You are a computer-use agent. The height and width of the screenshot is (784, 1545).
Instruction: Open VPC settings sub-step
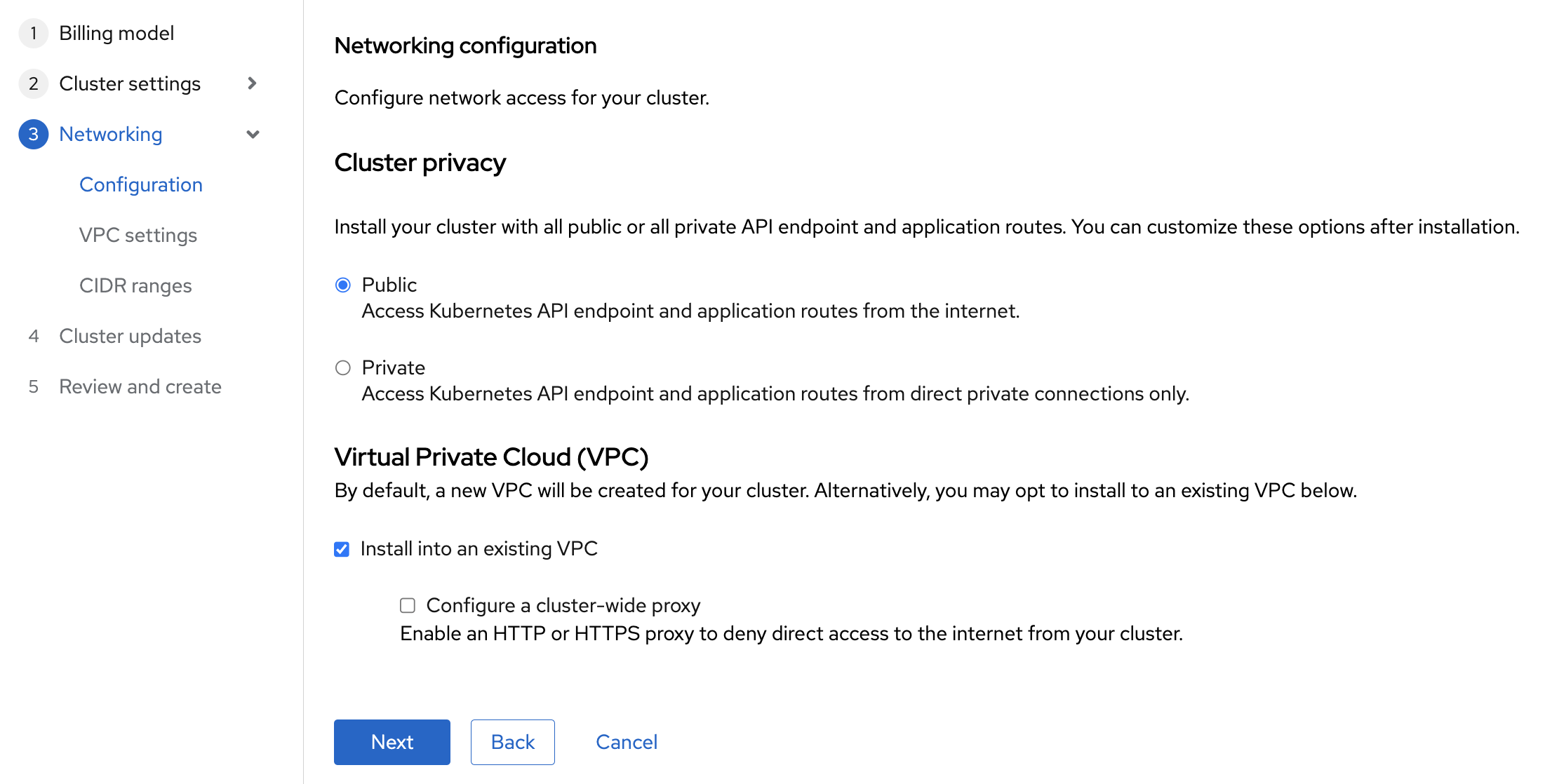pos(138,235)
